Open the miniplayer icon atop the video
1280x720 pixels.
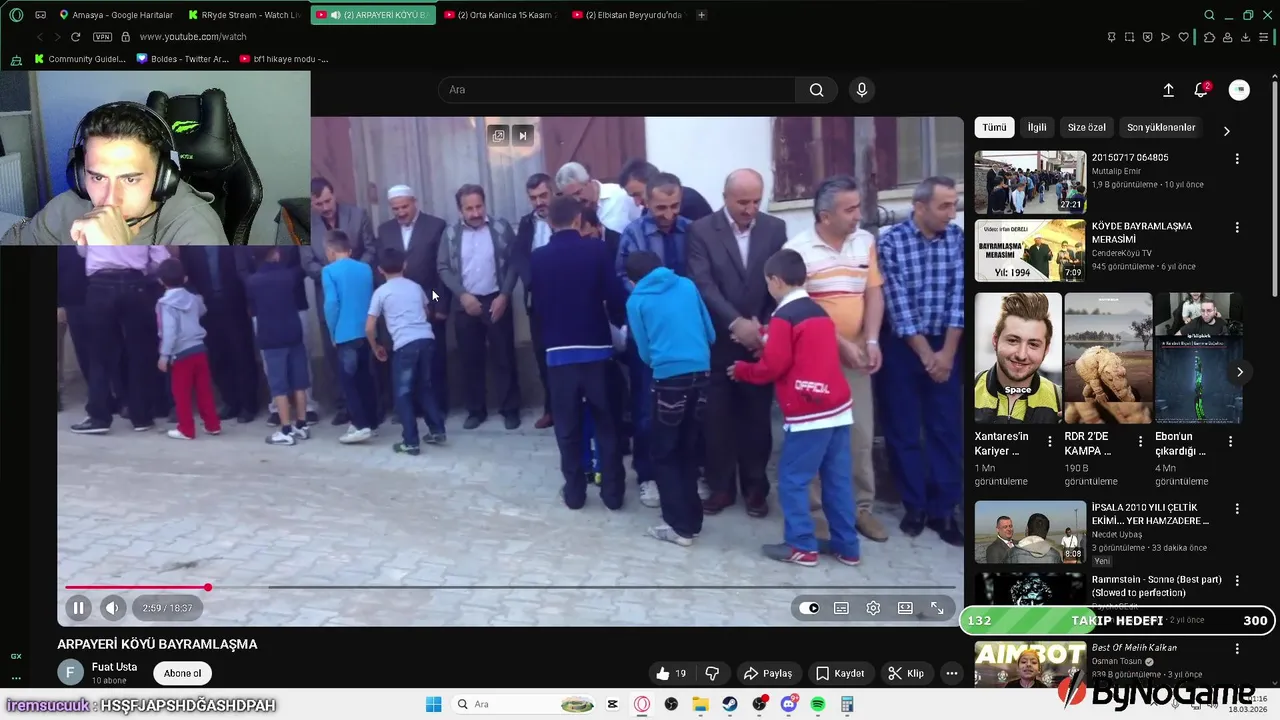(x=498, y=135)
